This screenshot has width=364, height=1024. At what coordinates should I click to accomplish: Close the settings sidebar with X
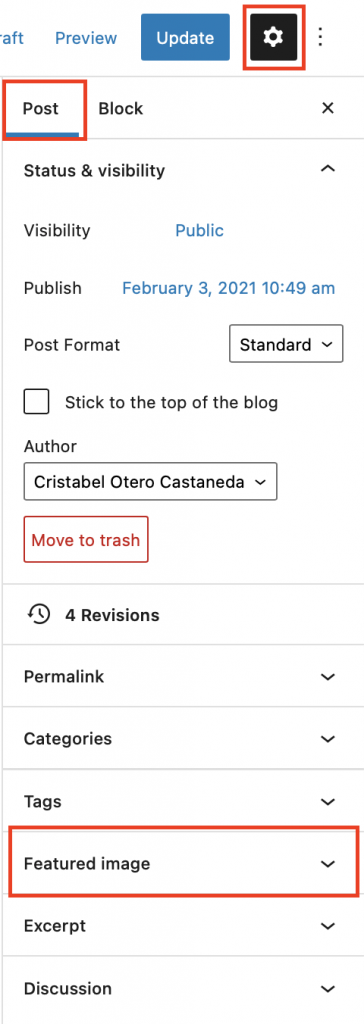click(x=328, y=108)
